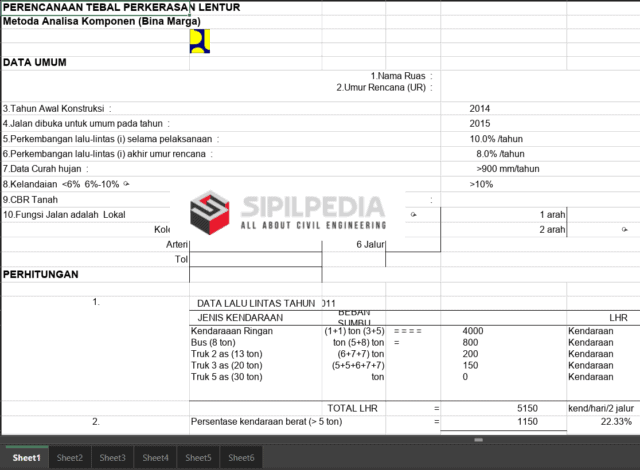Viewport: 640px width, 470px height.
Task: Go to the Sheet4 tab
Action: point(156,458)
